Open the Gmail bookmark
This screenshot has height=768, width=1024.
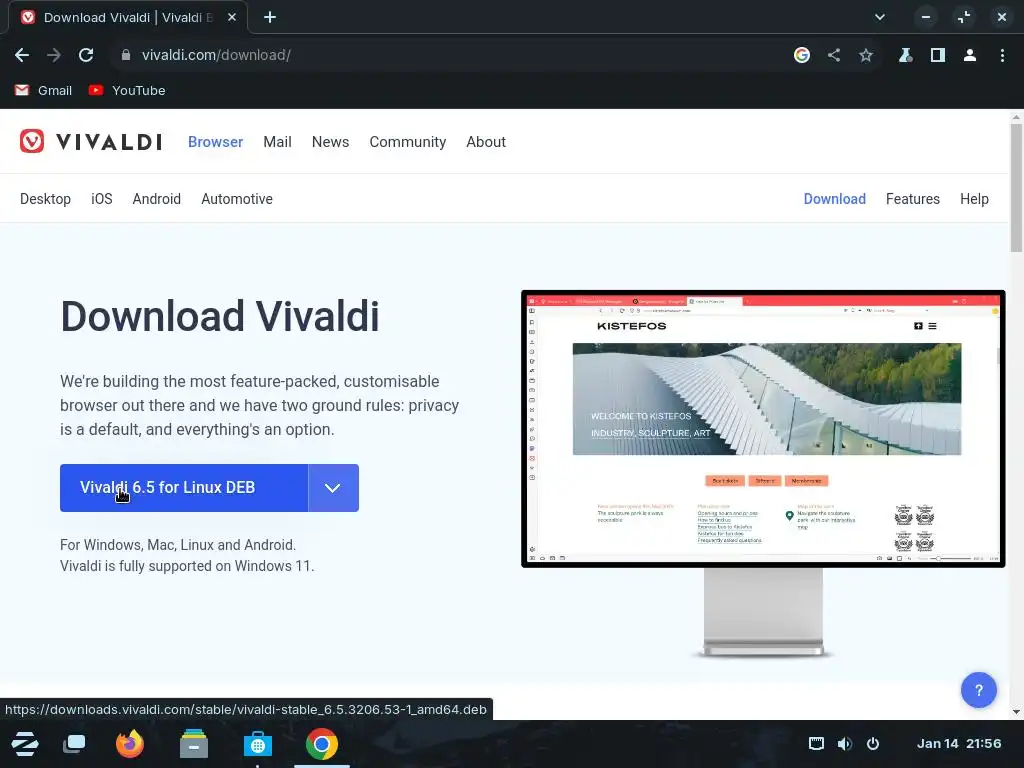tap(43, 91)
